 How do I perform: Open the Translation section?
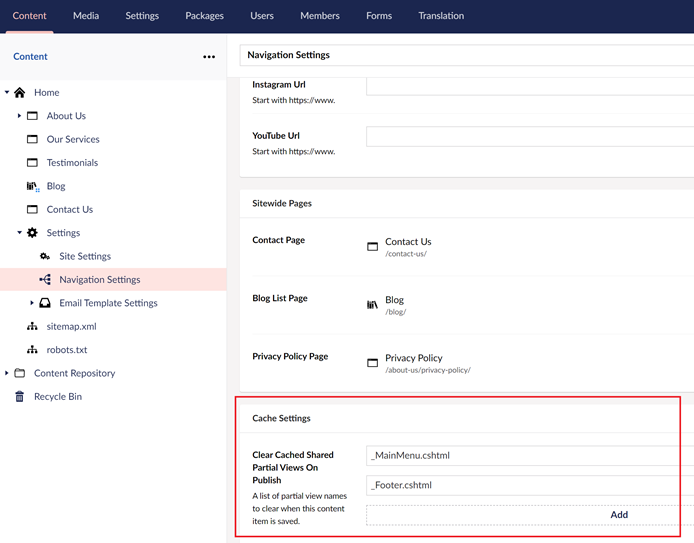pyautogui.click(x=441, y=16)
